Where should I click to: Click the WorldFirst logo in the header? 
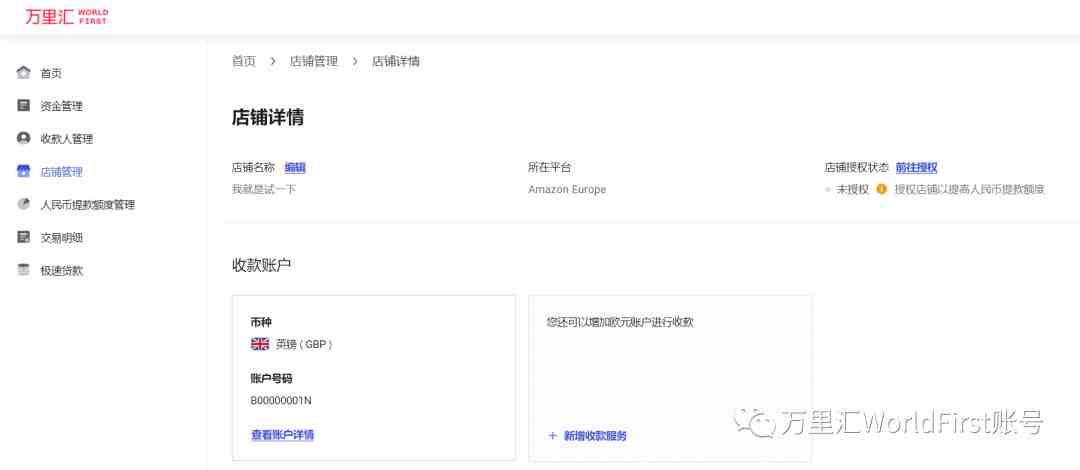pyautogui.click(x=66, y=17)
